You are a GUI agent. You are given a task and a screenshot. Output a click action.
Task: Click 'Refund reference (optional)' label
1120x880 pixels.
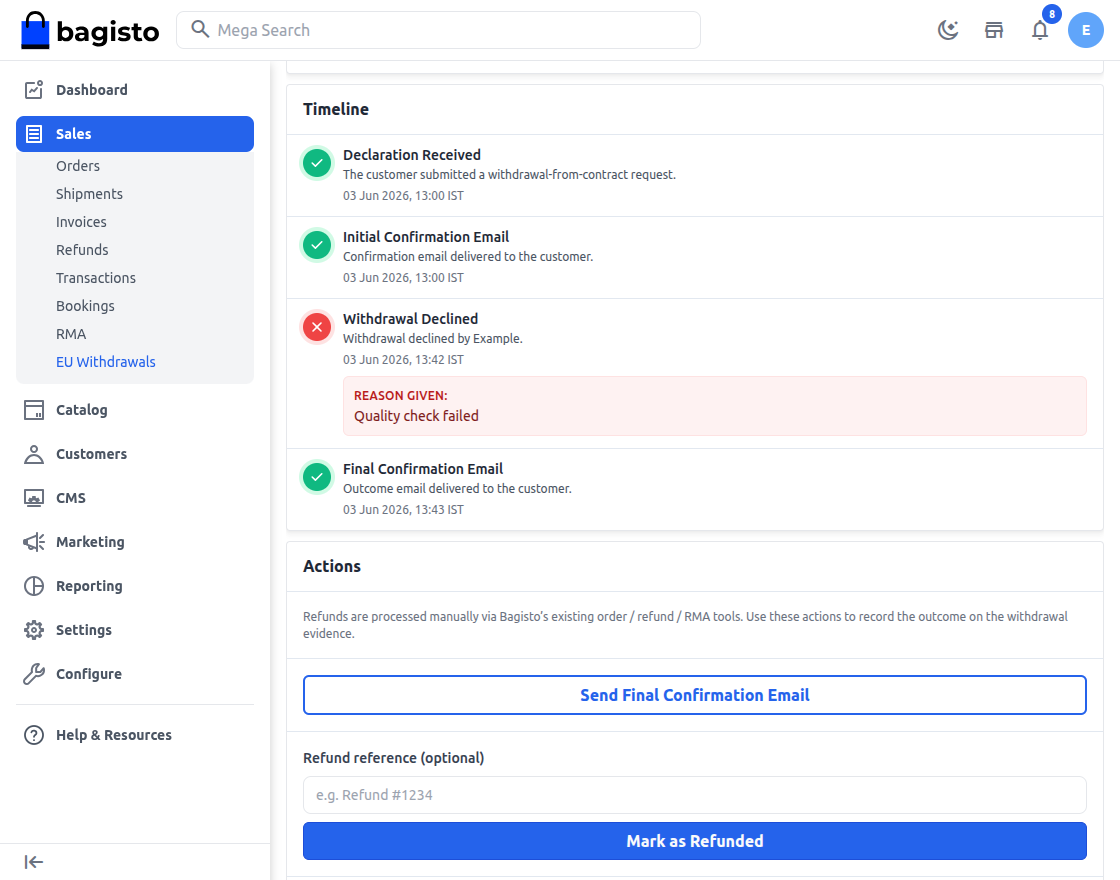(x=394, y=758)
